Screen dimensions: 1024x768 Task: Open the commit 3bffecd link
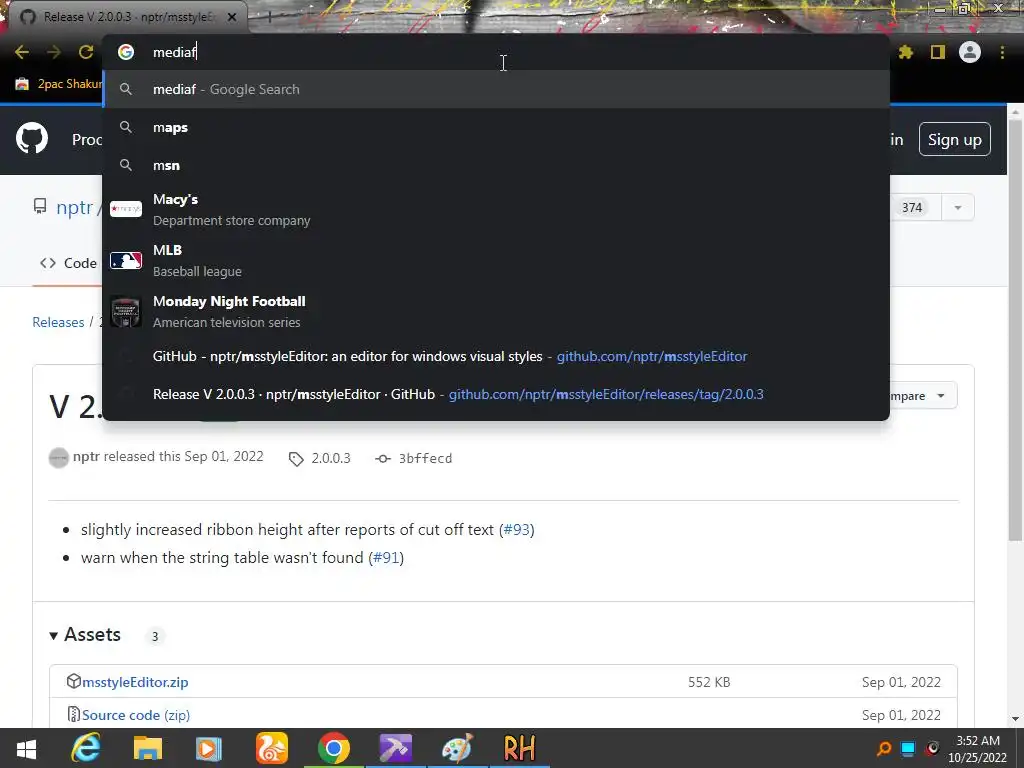click(x=413, y=458)
